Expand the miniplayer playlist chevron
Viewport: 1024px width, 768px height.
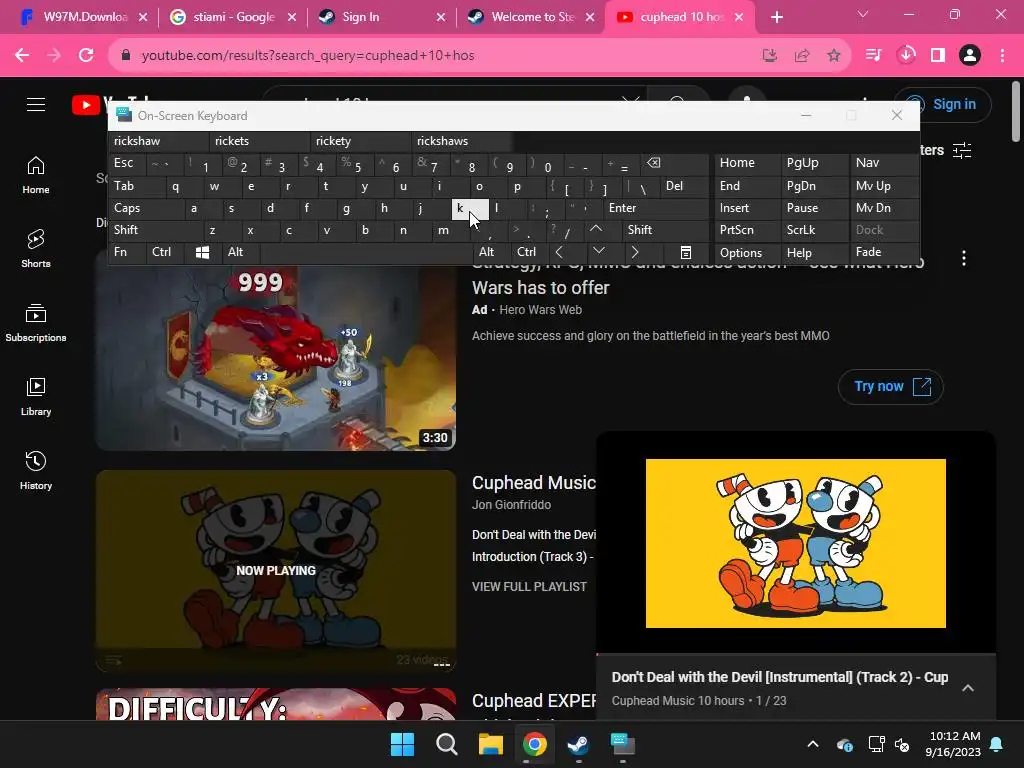click(x=968, y=688)
